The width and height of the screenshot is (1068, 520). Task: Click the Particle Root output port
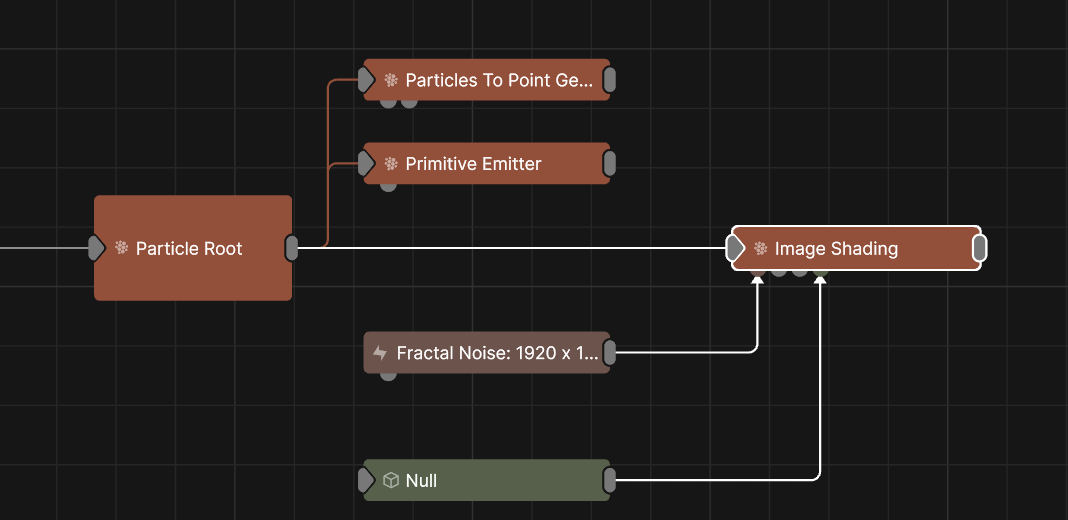pos(292,248)
